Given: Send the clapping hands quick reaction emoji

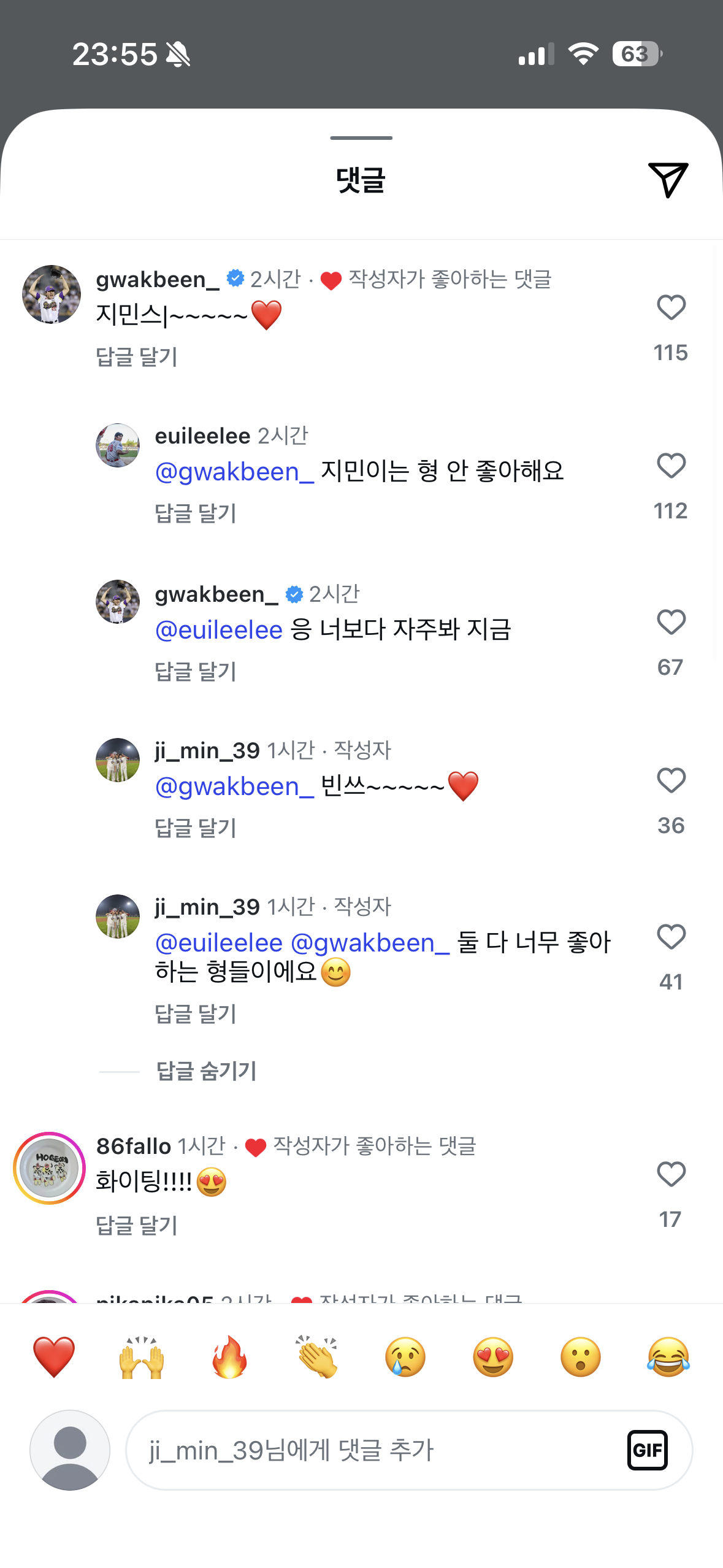Looking at the screenshot, I should pos(317,1357).
